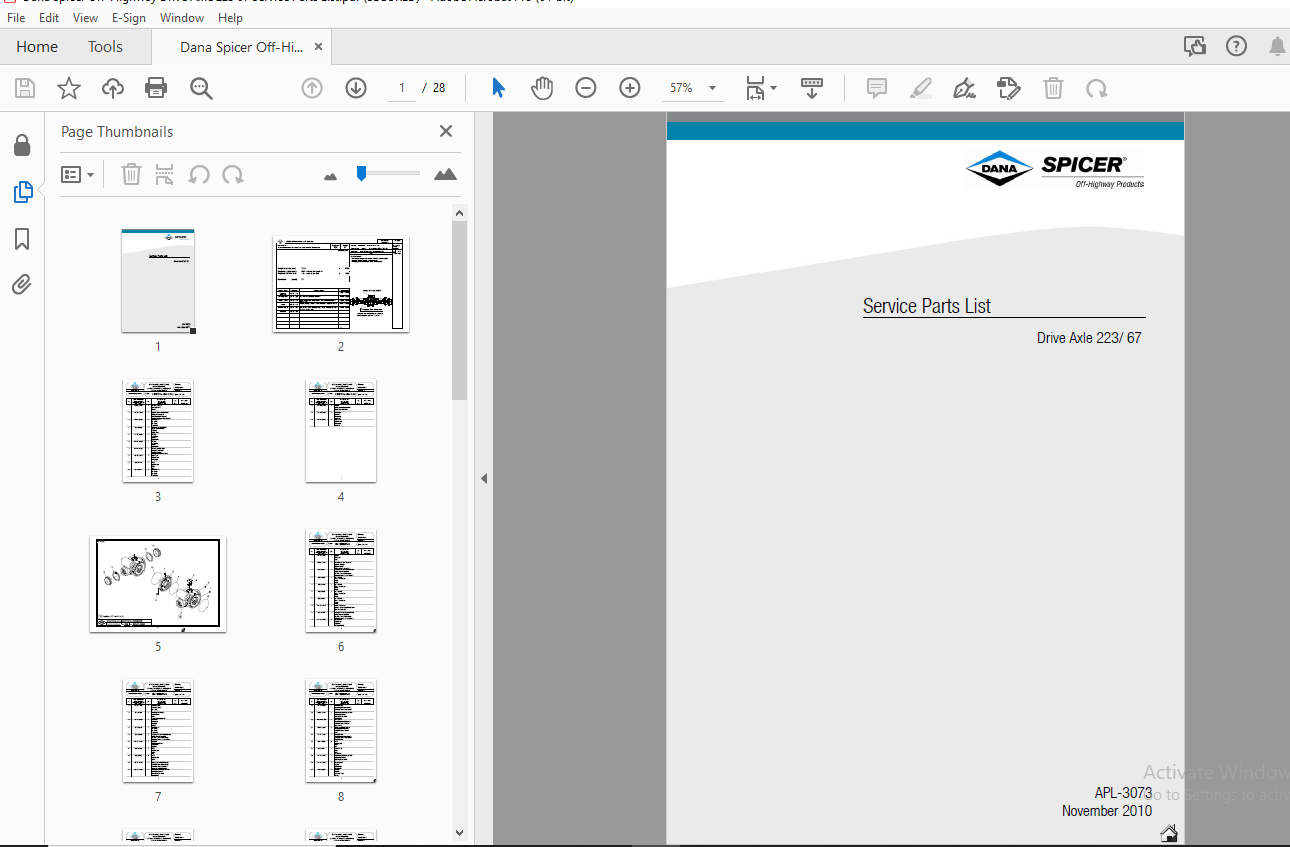
Task: Collapse the navigation pane with the left arrow
Action: 484,479
